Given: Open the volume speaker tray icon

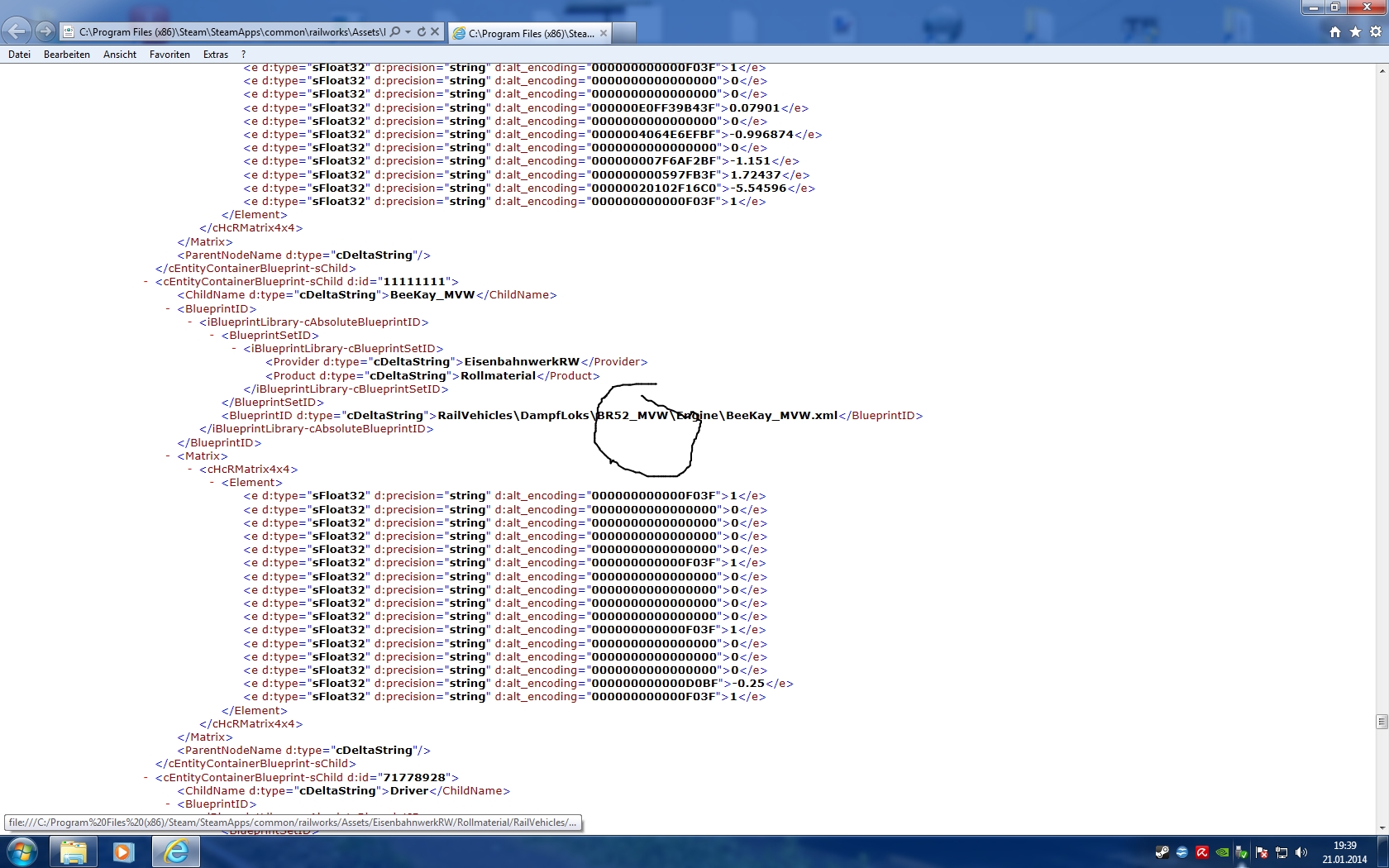Looking at the screenshot, I should coord(1301,852).
